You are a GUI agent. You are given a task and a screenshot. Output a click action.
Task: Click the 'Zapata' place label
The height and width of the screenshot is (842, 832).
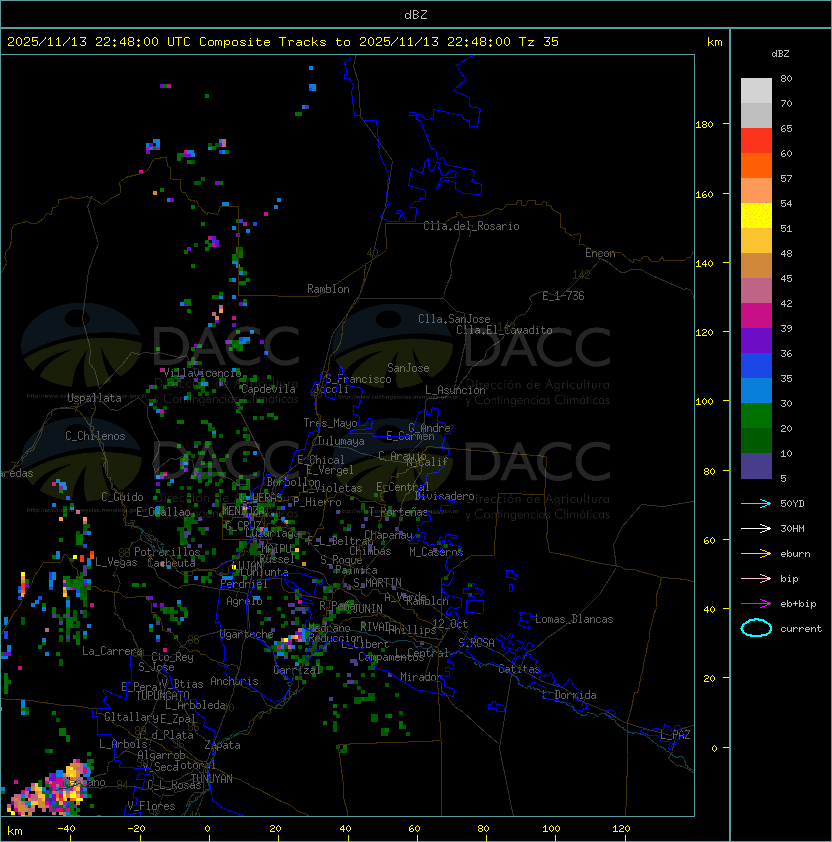click(x=222, y=745)
